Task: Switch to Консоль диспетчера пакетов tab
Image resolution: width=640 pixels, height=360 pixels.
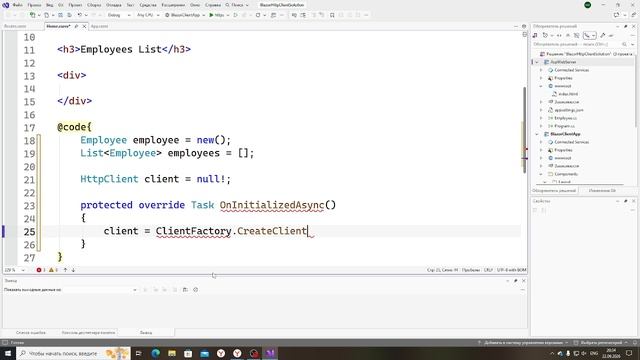Action: 88,333
